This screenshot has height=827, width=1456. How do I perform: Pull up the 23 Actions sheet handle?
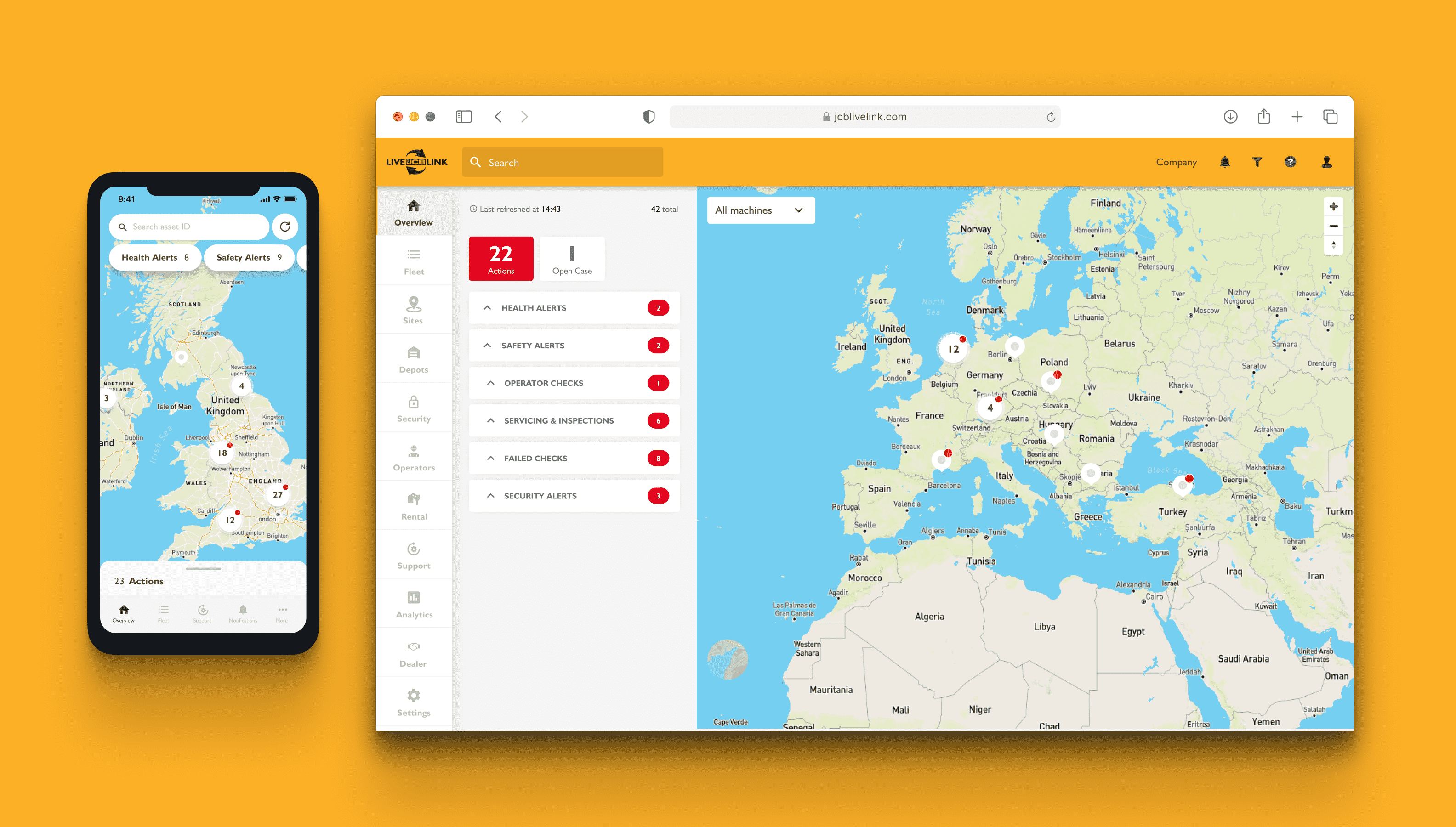point(203,569)
